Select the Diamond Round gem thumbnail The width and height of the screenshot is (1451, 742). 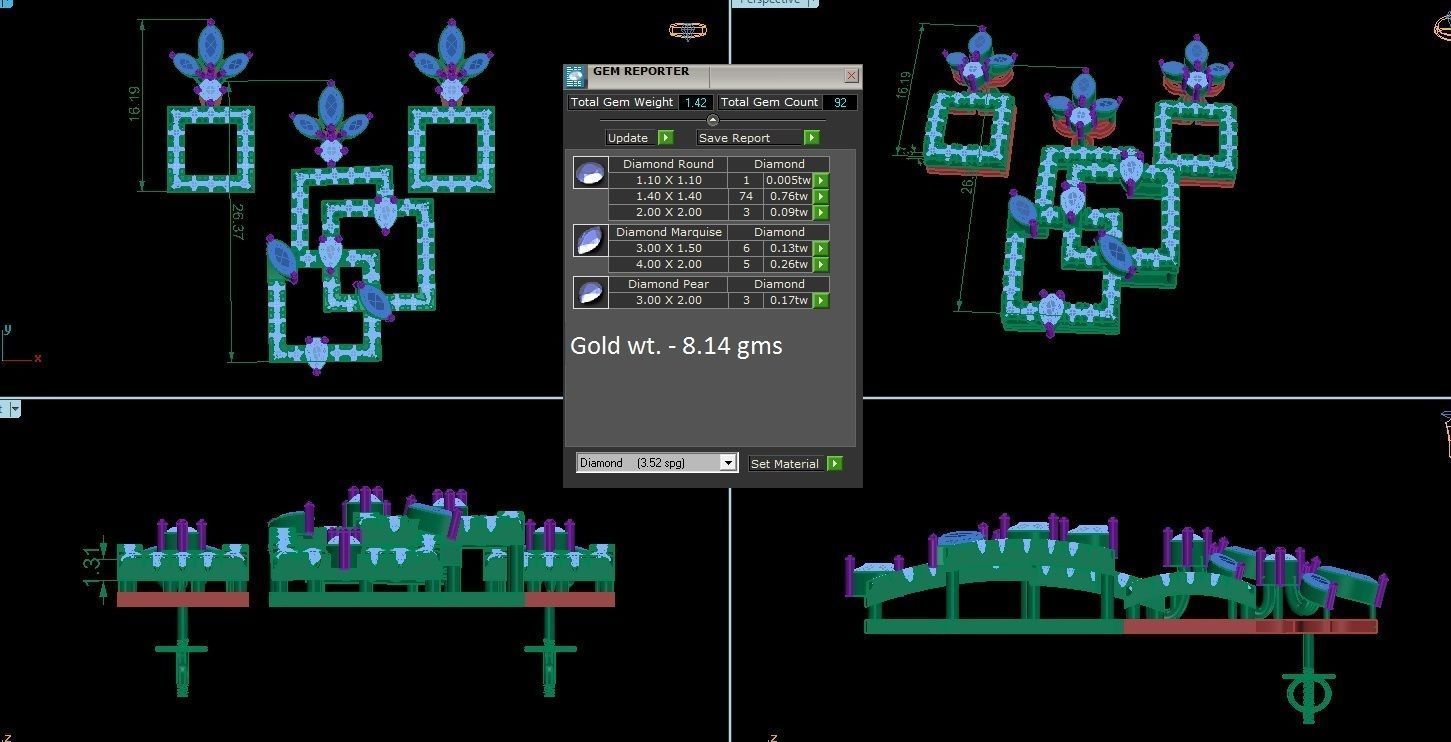click(590, 172)
